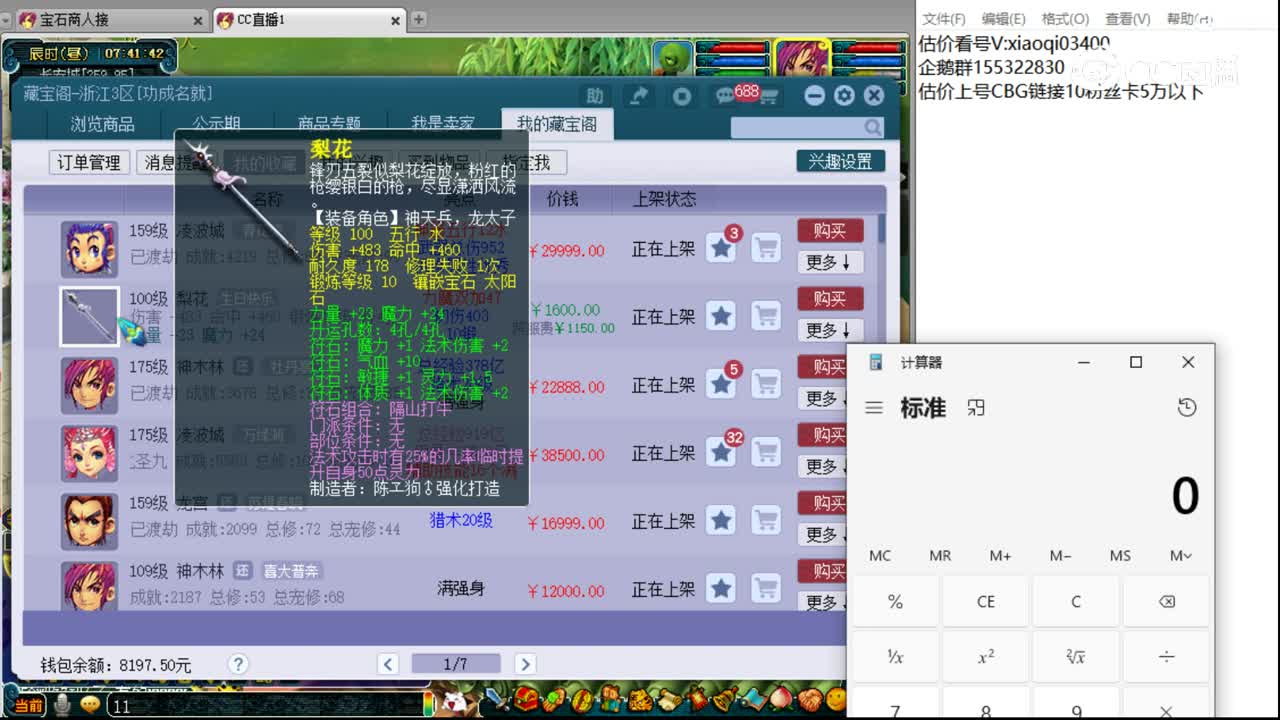Add ¥1600.00 梨花 item to cart

coord(766,316)
